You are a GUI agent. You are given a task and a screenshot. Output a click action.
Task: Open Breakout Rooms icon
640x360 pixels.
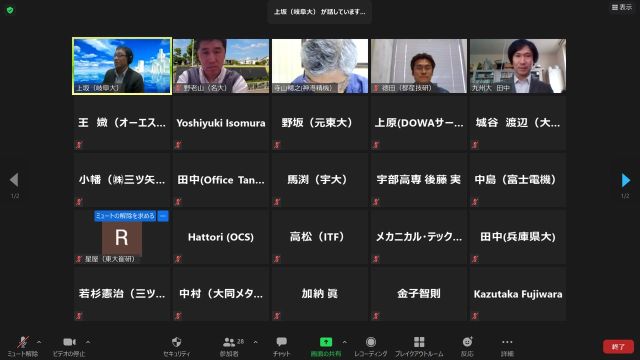pos(419,342)
